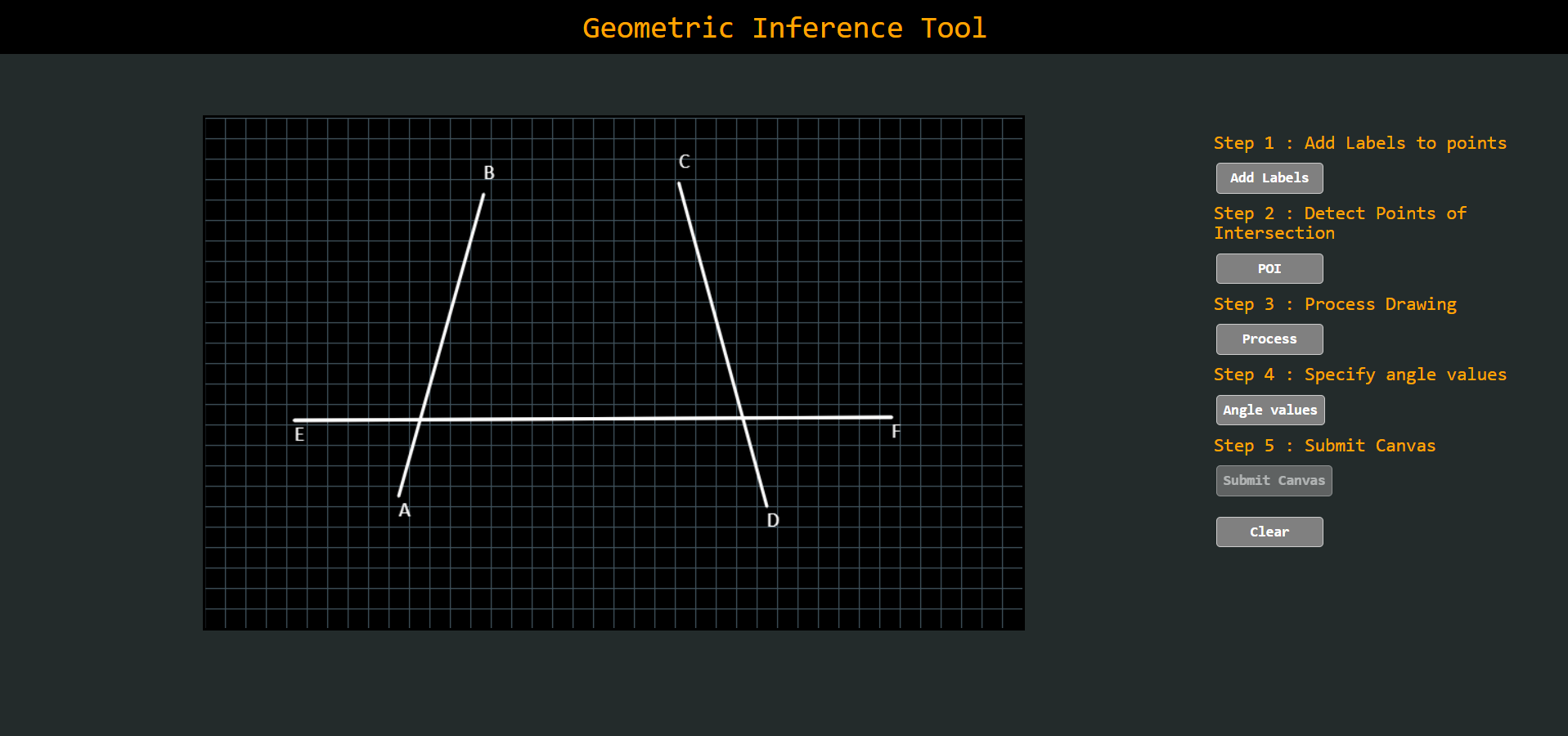The height and width of the screenshot is (736, 1568).
Task: Click the 'Step 3 : Process Drawing' heading
Action: [1335, 304]
